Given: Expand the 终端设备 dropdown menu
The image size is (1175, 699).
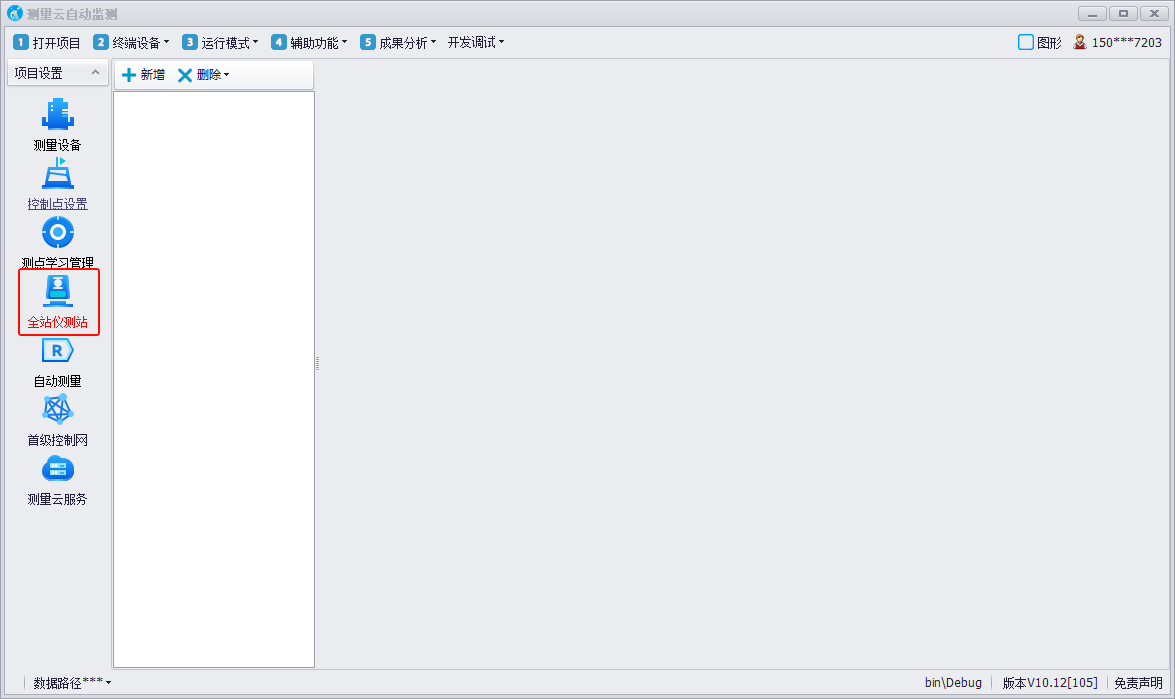Looking at the screenshot, I should coord(132,43).
